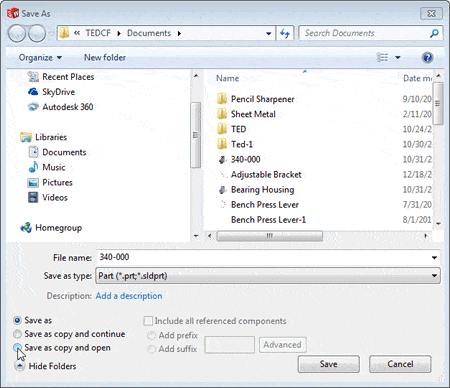This screenshot has height=388, width=450.
Task: Click the 340-000 part file icon
Action: (222, 159)
